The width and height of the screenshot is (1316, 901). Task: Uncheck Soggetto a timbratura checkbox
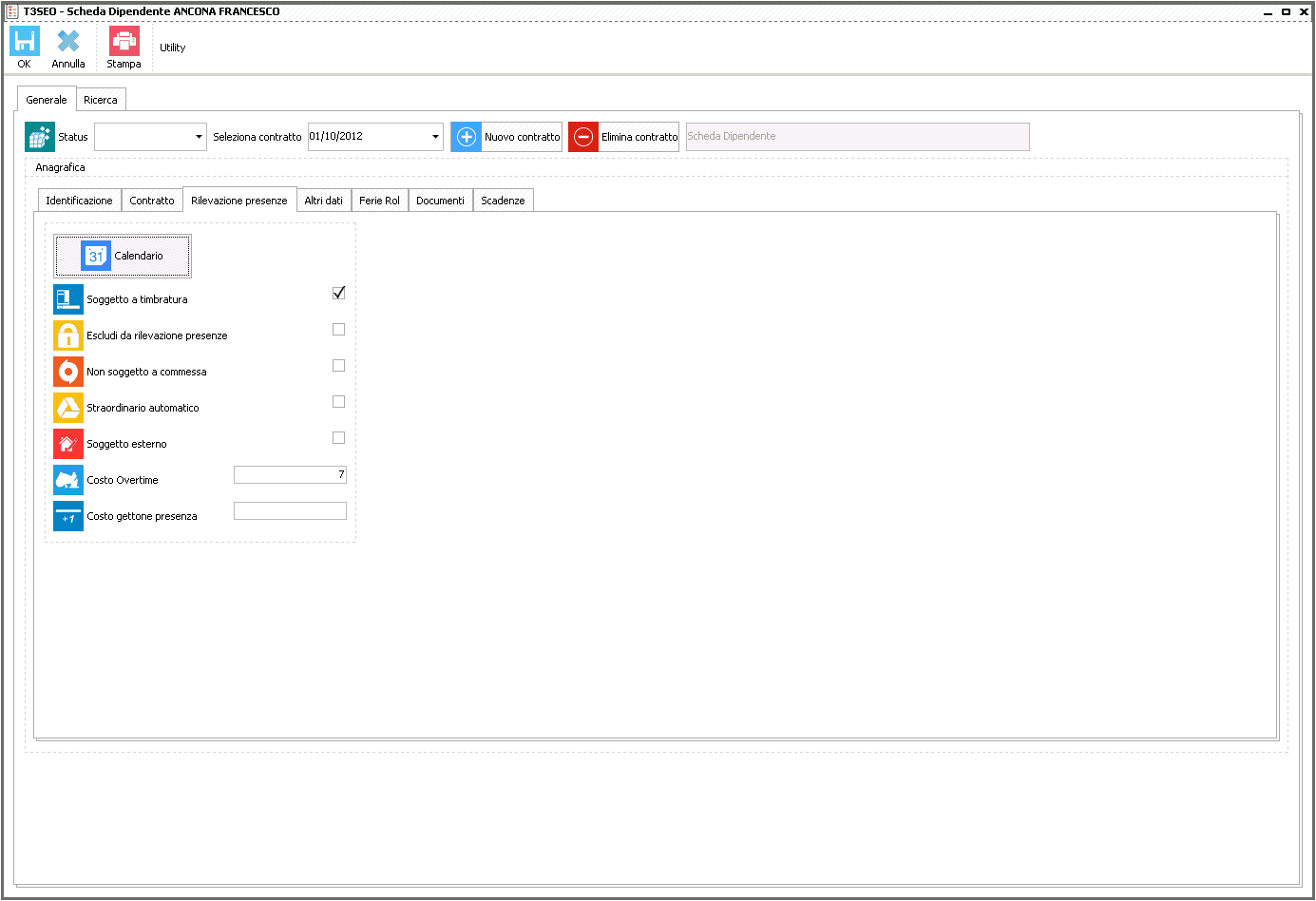click(338, 293)
